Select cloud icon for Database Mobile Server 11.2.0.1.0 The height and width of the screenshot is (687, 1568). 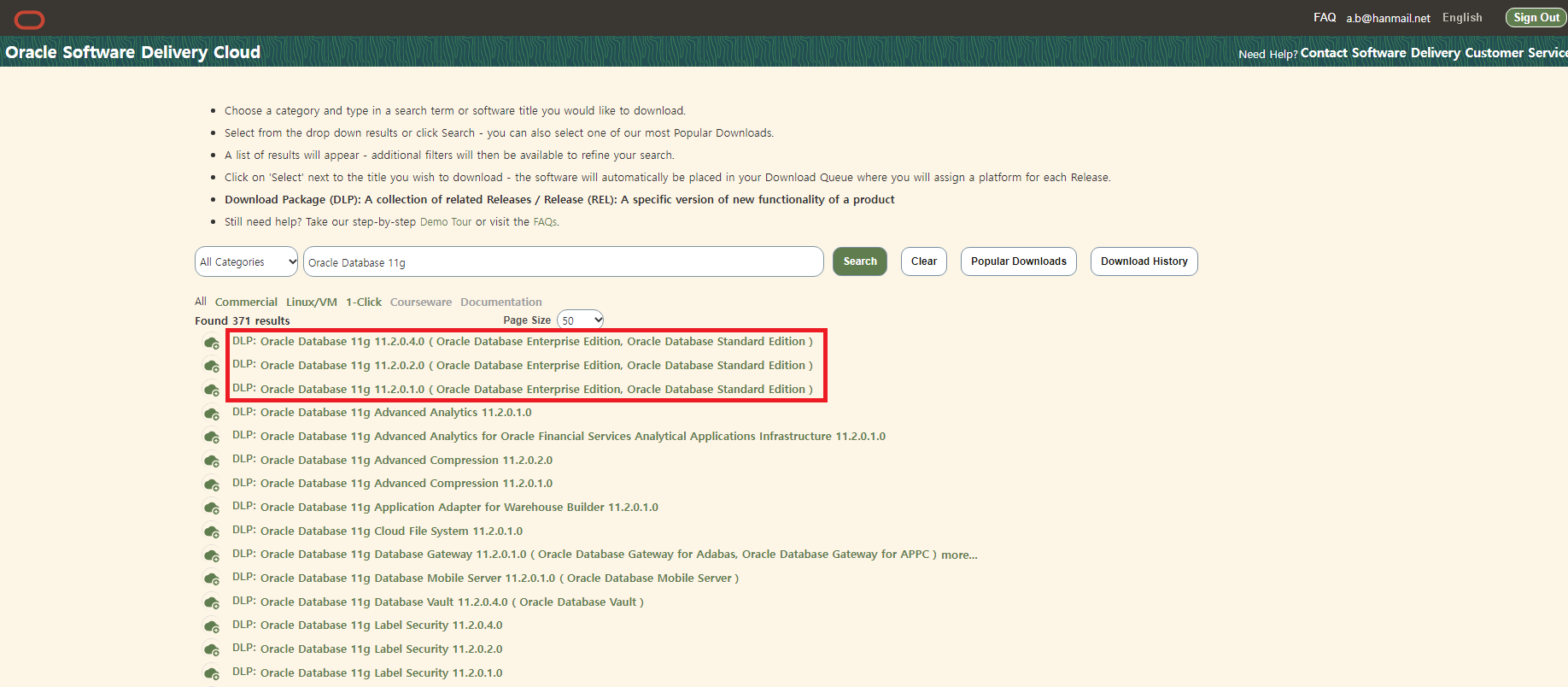[x=212, y=578]
